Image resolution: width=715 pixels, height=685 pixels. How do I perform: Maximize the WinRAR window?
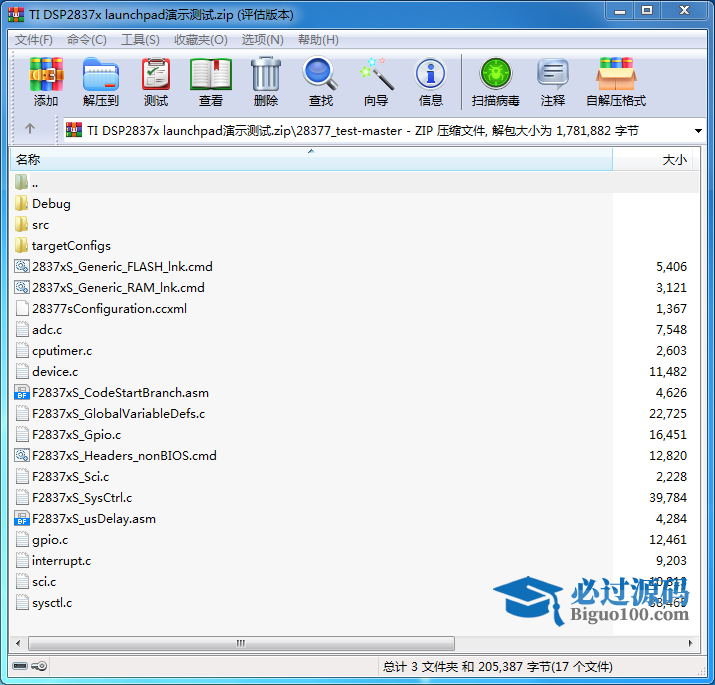pyautogui.click(x=647, y=11)
